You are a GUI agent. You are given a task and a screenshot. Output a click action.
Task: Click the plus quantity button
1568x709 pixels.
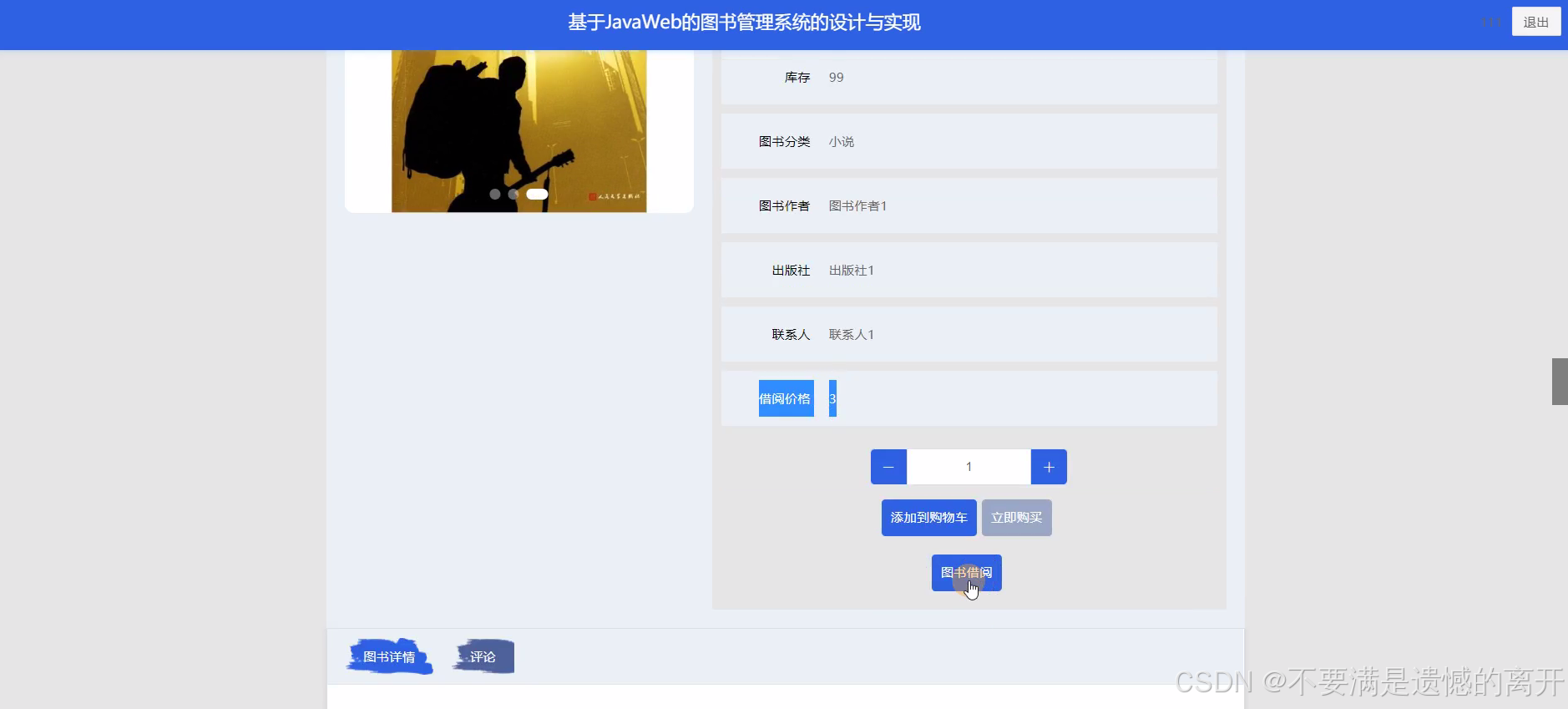[1049, 467]
